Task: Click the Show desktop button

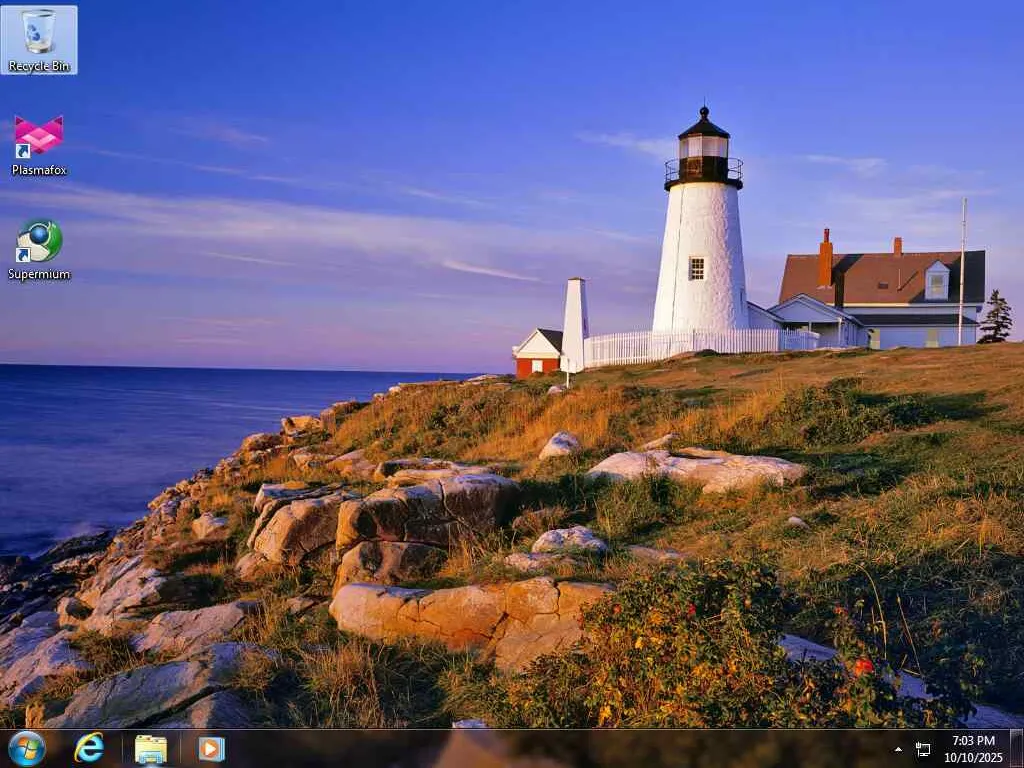Action: 1017,748
